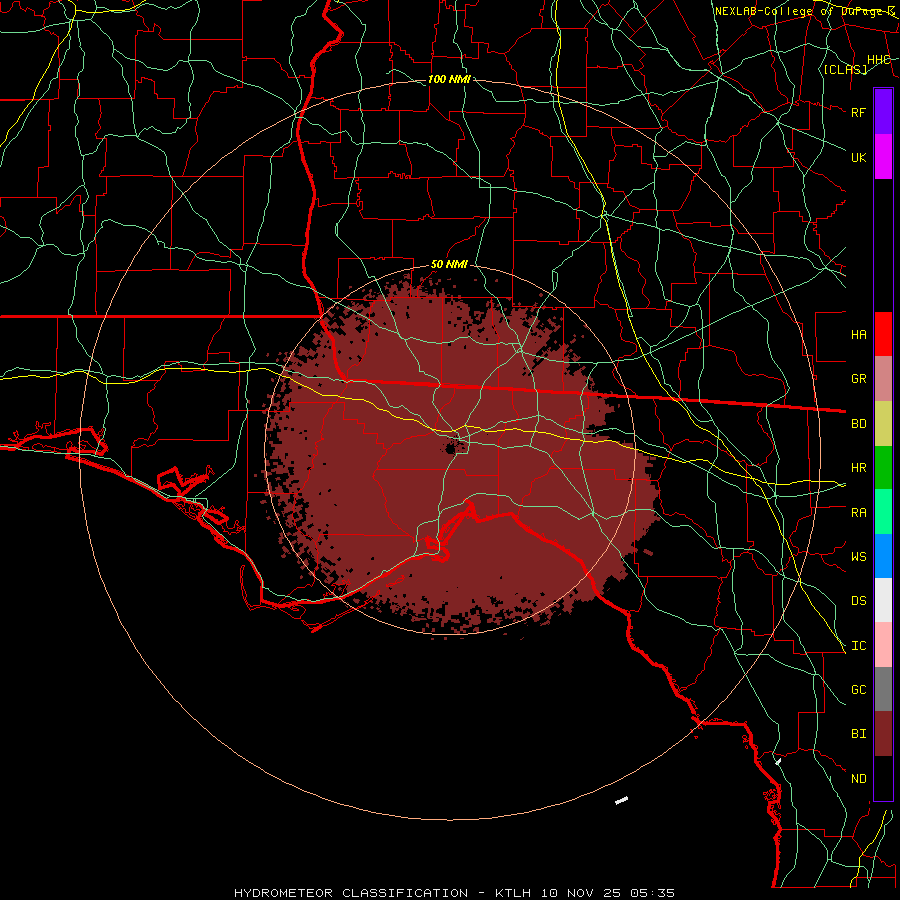The image size is (900, 900).
Task: Click the HR legend label
Action: [858, 468]
